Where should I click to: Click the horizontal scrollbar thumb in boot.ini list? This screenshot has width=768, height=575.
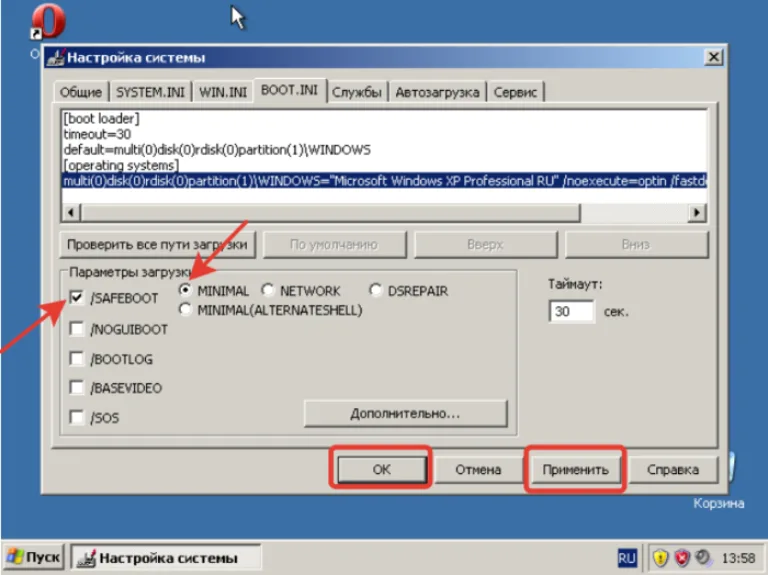(331, 213)
